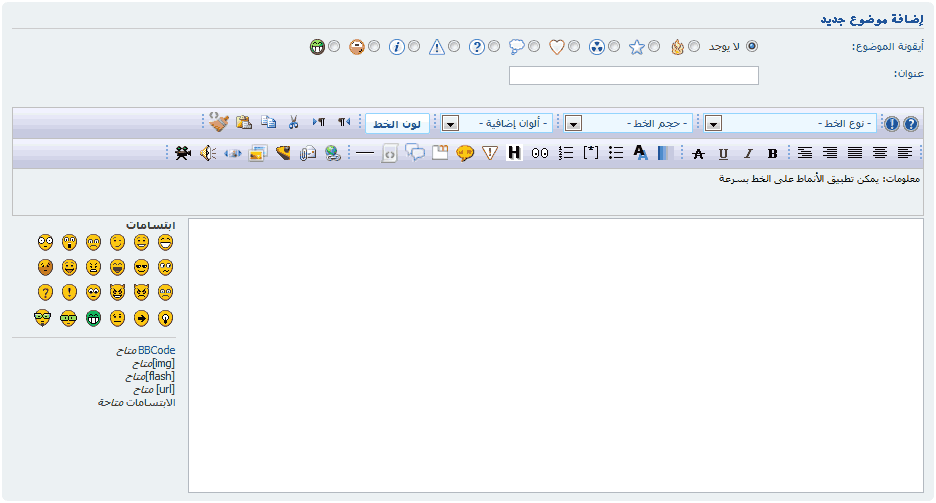Image resolution: width=936 pixels, height=503 pixels.
Task: Toggle underline text formatting
Action: (x=722, y=153)
